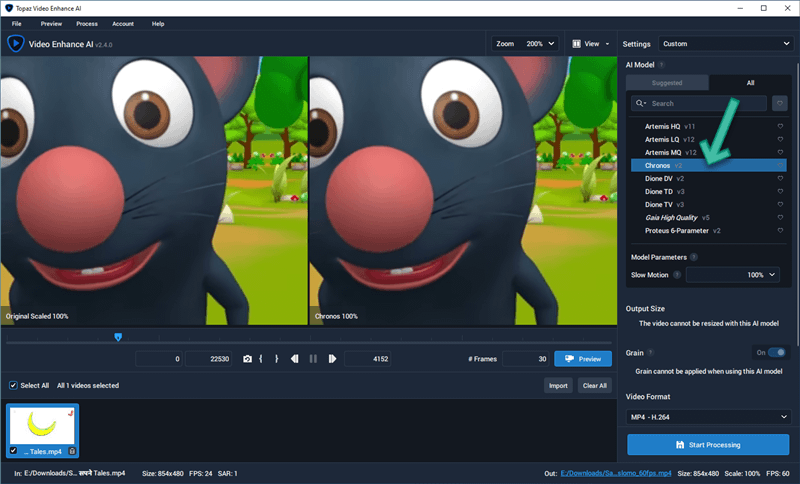This screenshot has height=484, width=800.
Task: Switch to the All models tab
Action: [x=750, y=83]
